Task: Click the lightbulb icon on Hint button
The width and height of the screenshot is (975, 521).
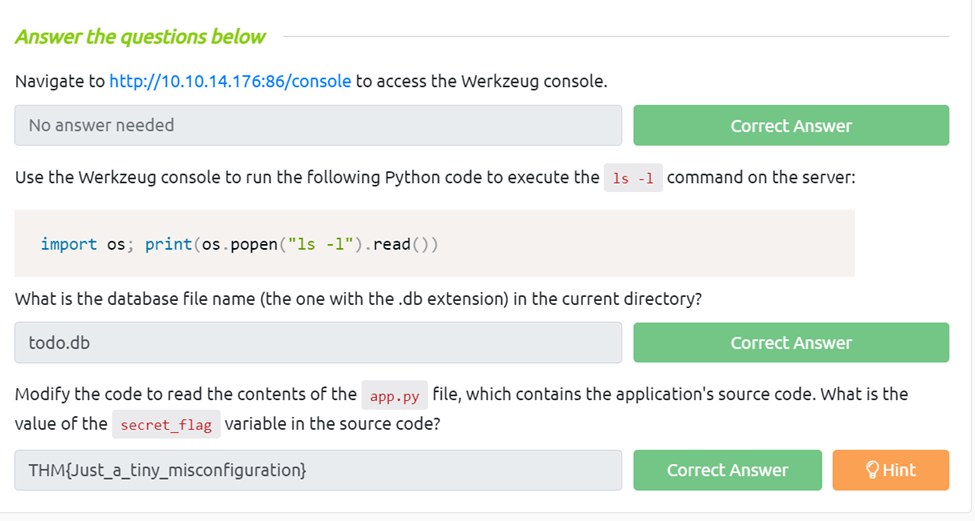Action: click(x=872, y=470)
